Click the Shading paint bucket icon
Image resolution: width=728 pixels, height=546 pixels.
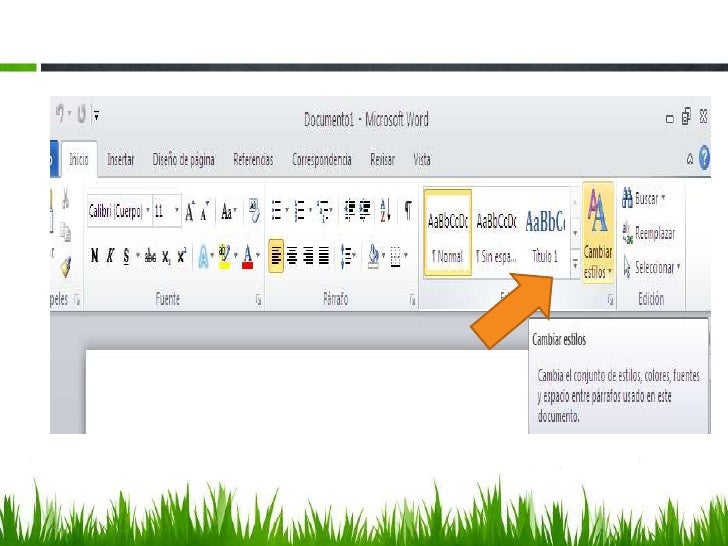click(374, 256)
